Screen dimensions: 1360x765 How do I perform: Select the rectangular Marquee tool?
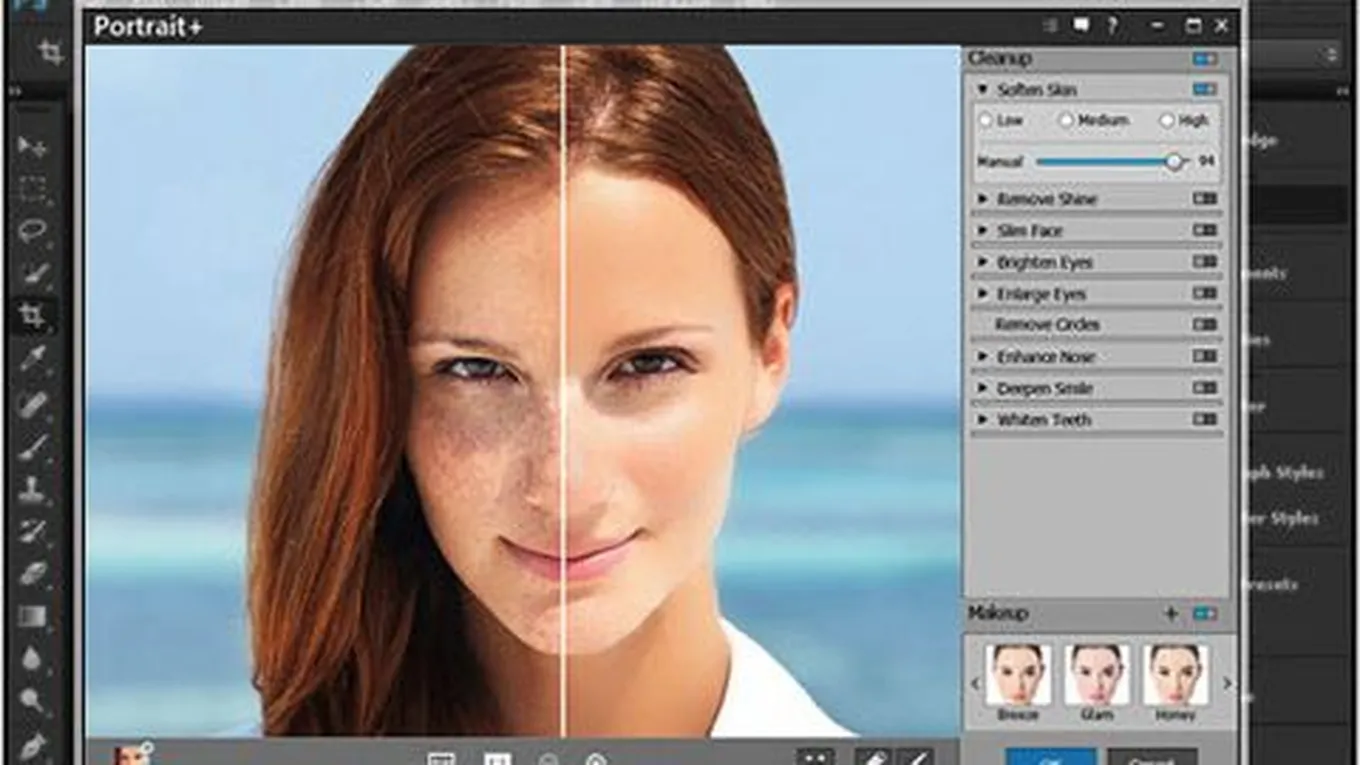tap(32, 188)
